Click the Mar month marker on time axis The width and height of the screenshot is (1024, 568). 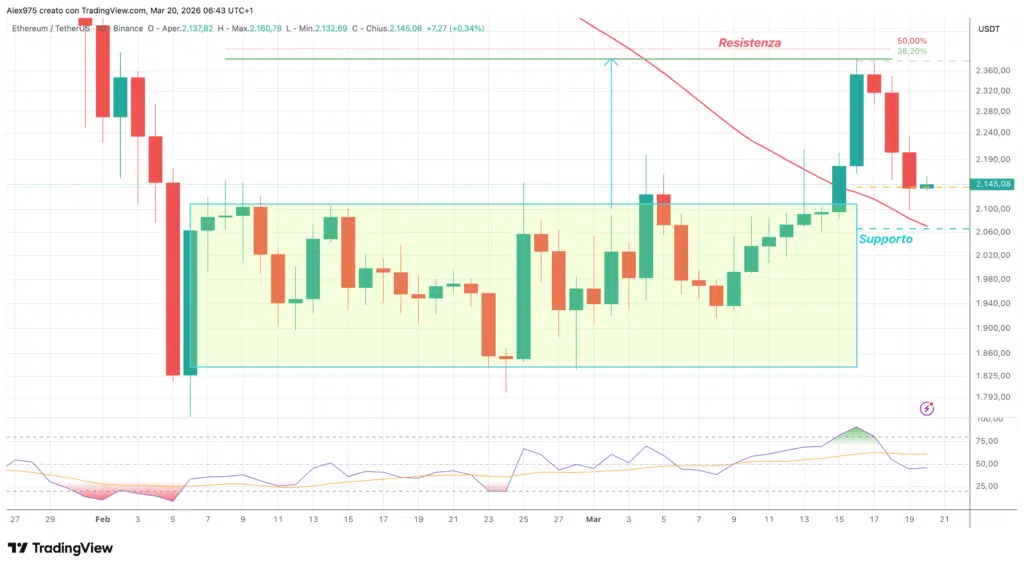pos(594,520)
